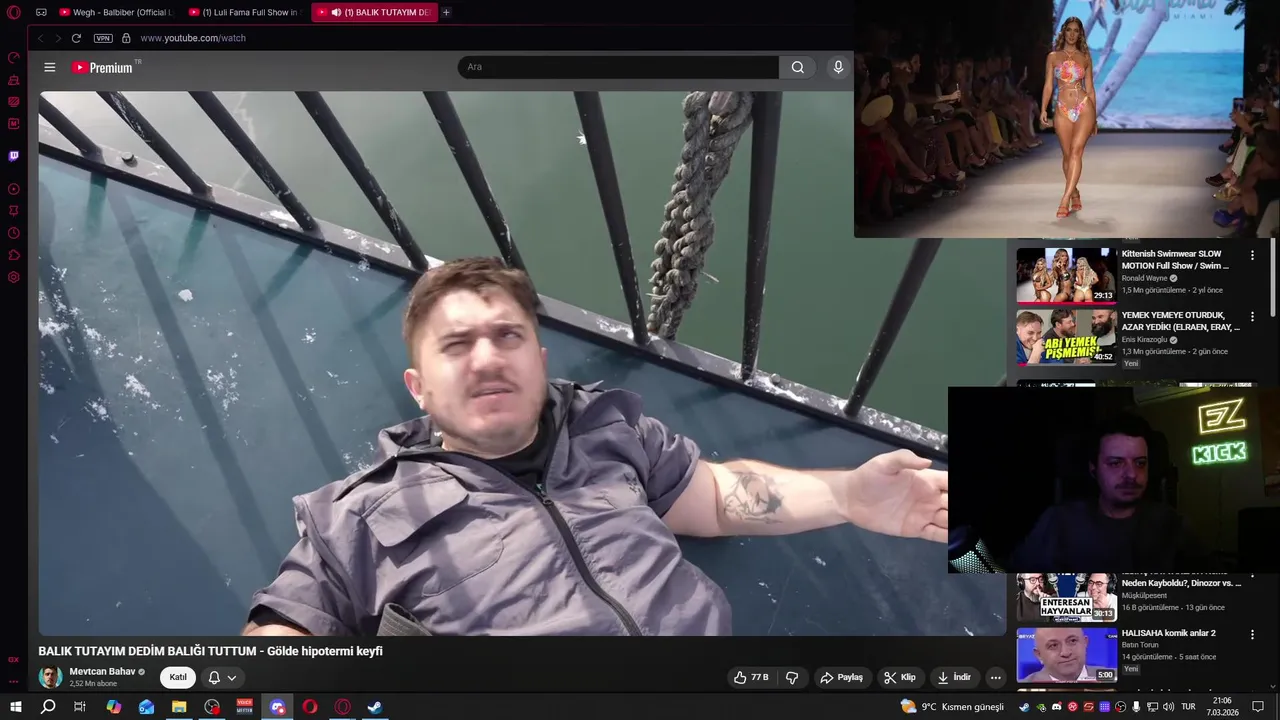This screenshot has height=720, width=1280.
Task: Like the video showing 77 B
Action: tap(751, 677)
